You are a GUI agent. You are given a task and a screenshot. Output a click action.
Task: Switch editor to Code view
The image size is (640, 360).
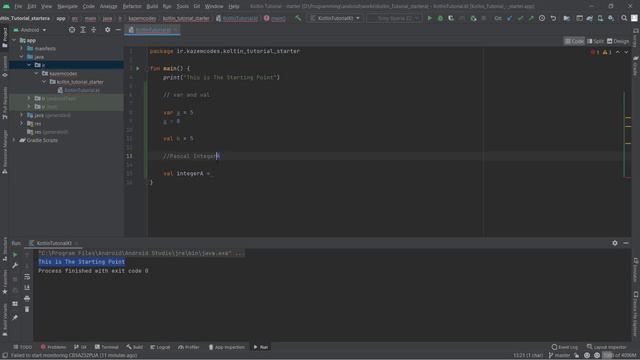pos(574,41)
